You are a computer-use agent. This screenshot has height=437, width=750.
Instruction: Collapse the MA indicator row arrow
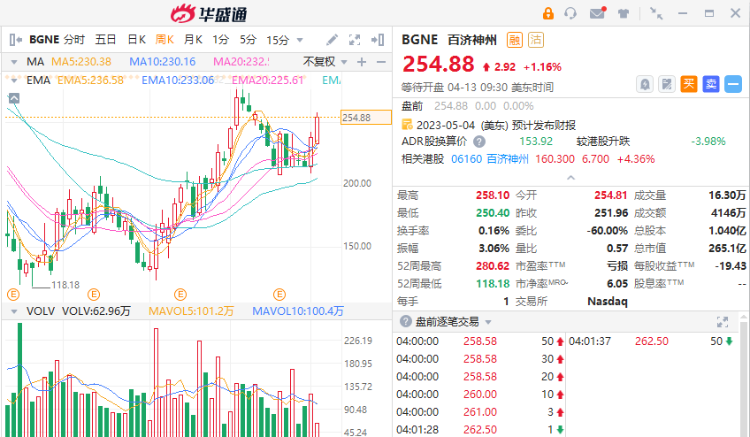click(13, 61)
